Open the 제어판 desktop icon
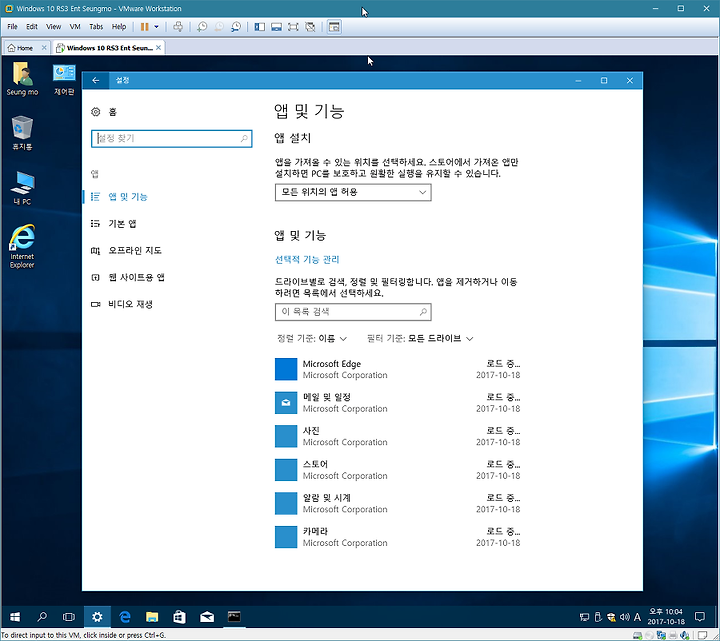 64,79
